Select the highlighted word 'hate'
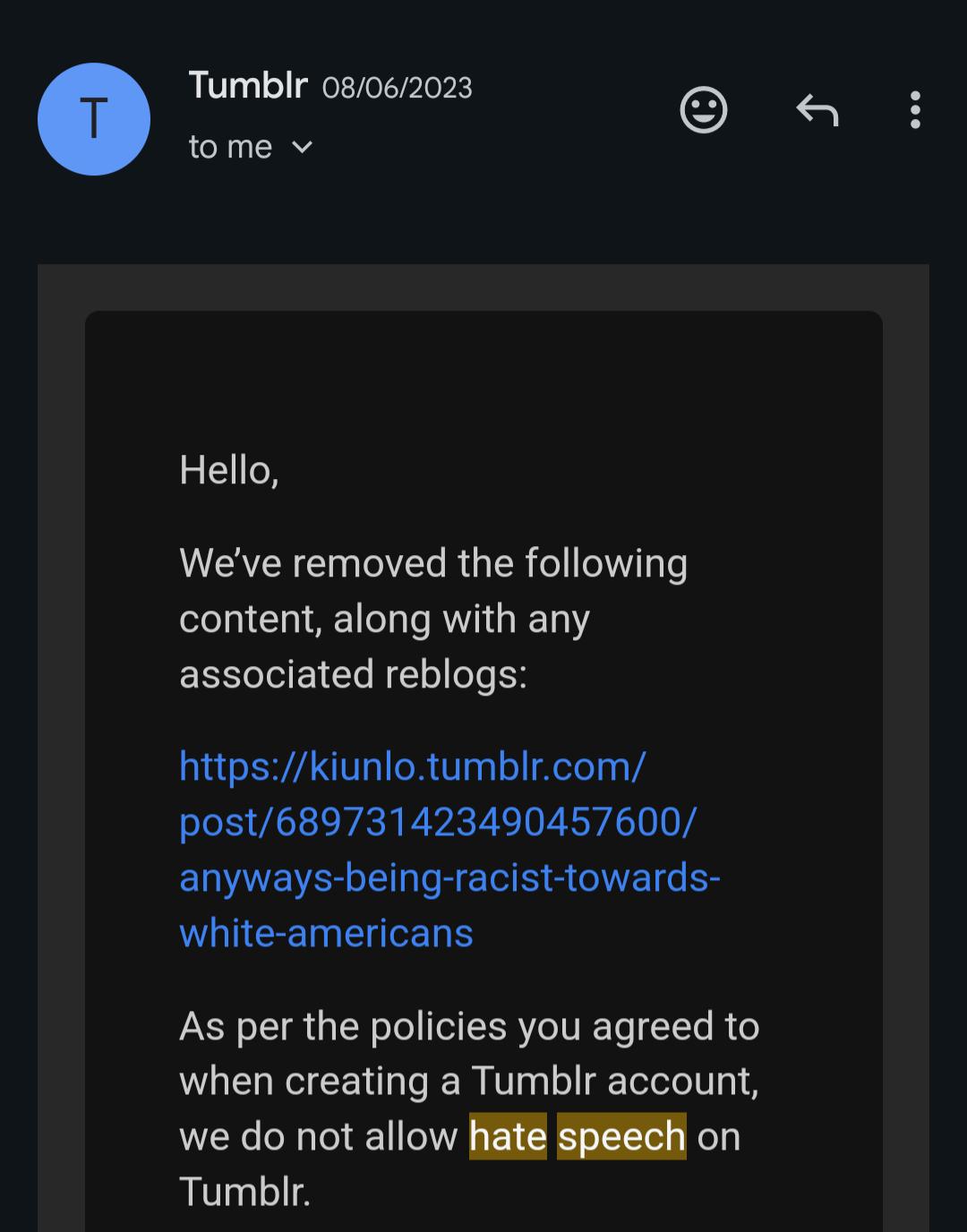 (508, 1136)
